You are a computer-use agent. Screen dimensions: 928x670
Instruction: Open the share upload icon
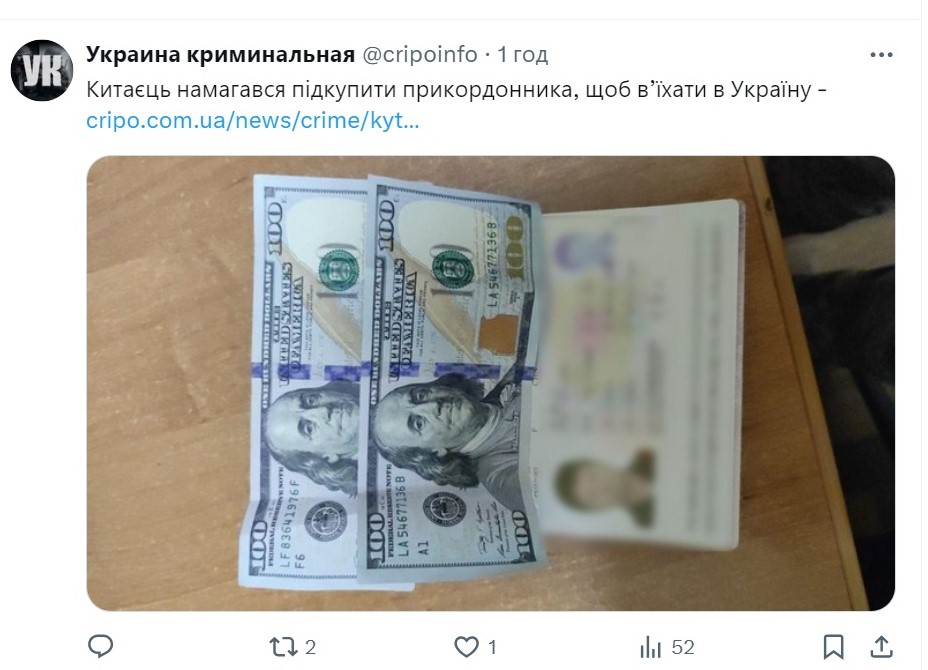point(881,646)
